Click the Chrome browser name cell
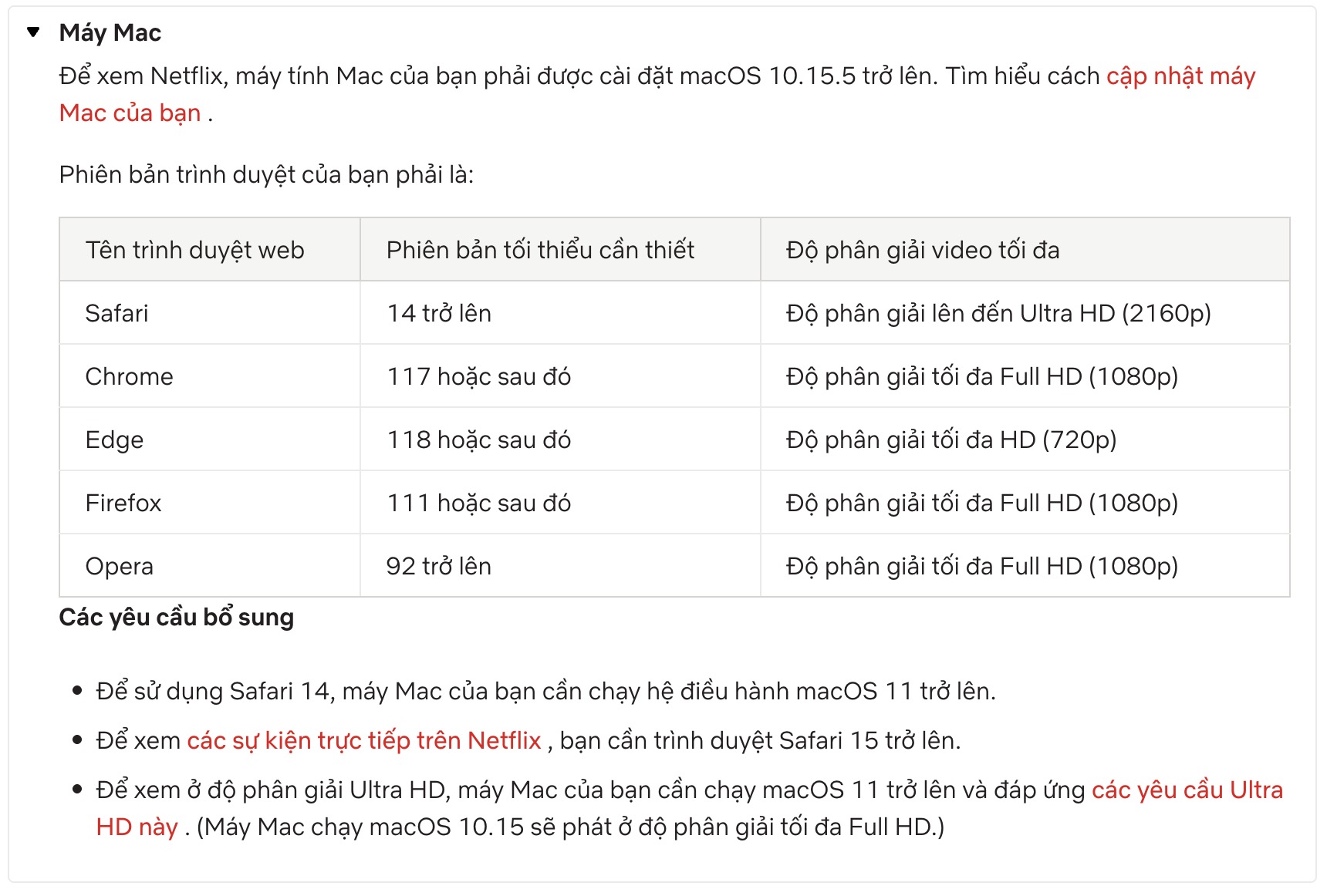The image size is (1327, 896). point(210,376)
